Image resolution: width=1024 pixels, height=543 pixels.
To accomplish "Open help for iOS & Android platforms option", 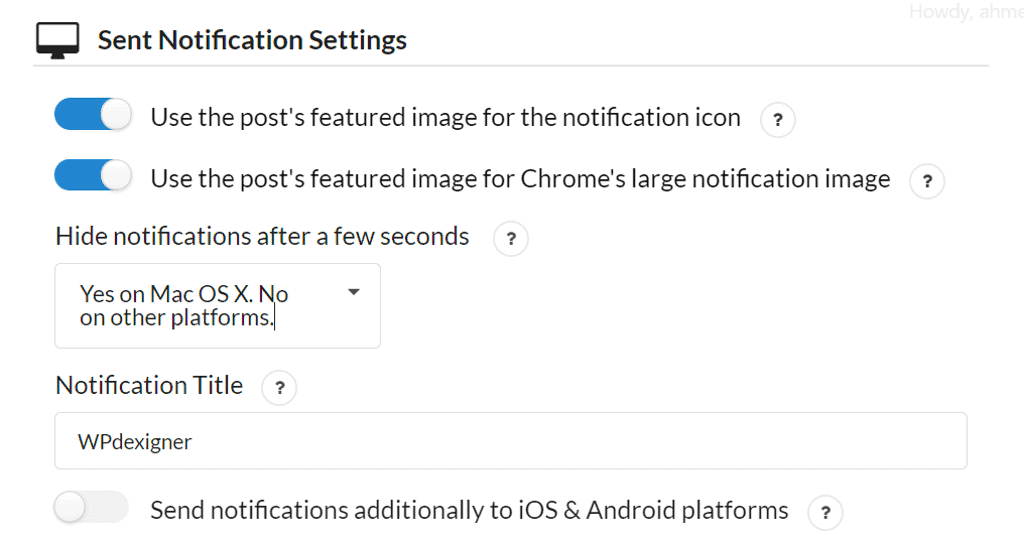I will pos(825,513).
